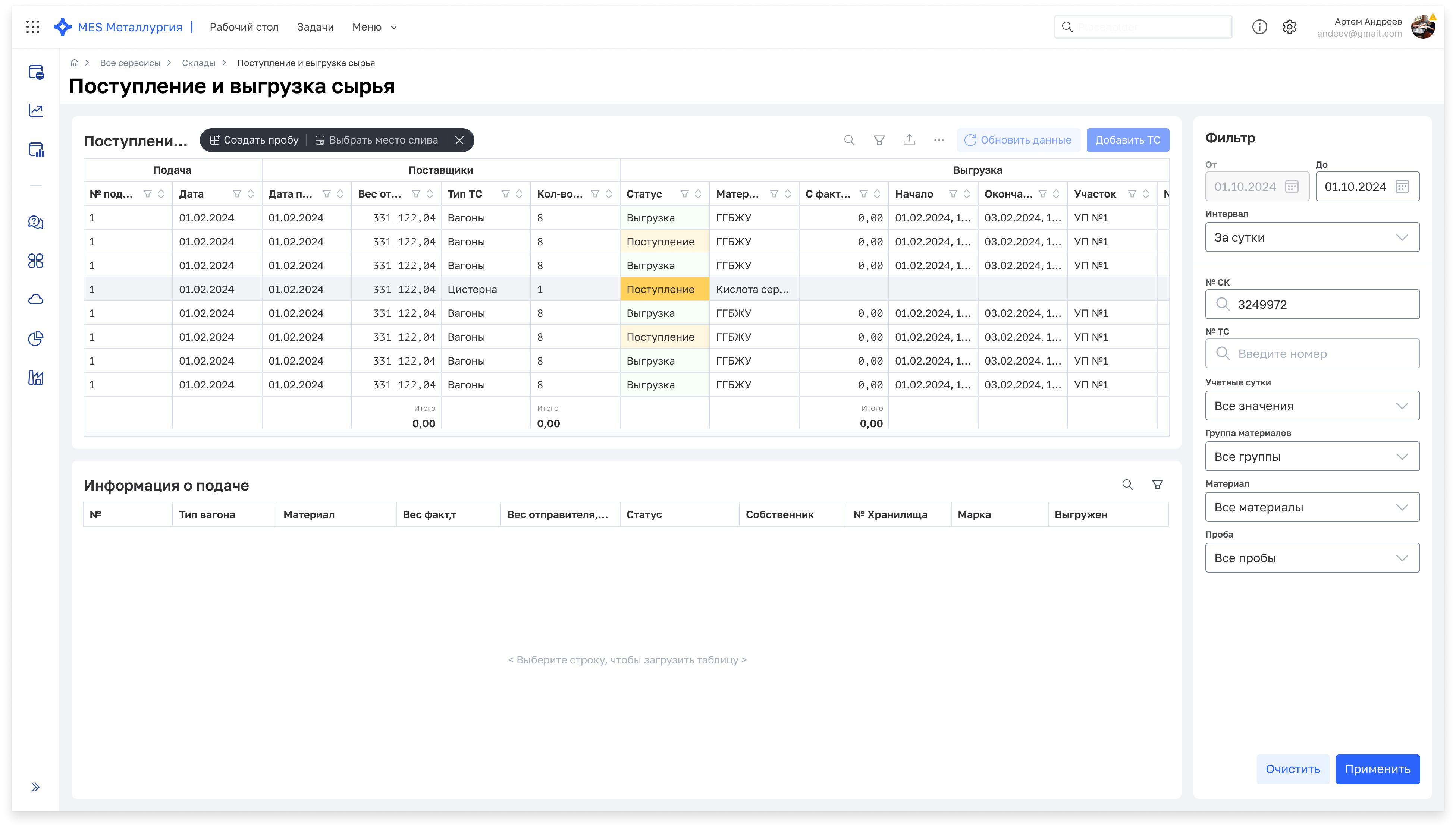Click Вес факт,т column header

448,514
